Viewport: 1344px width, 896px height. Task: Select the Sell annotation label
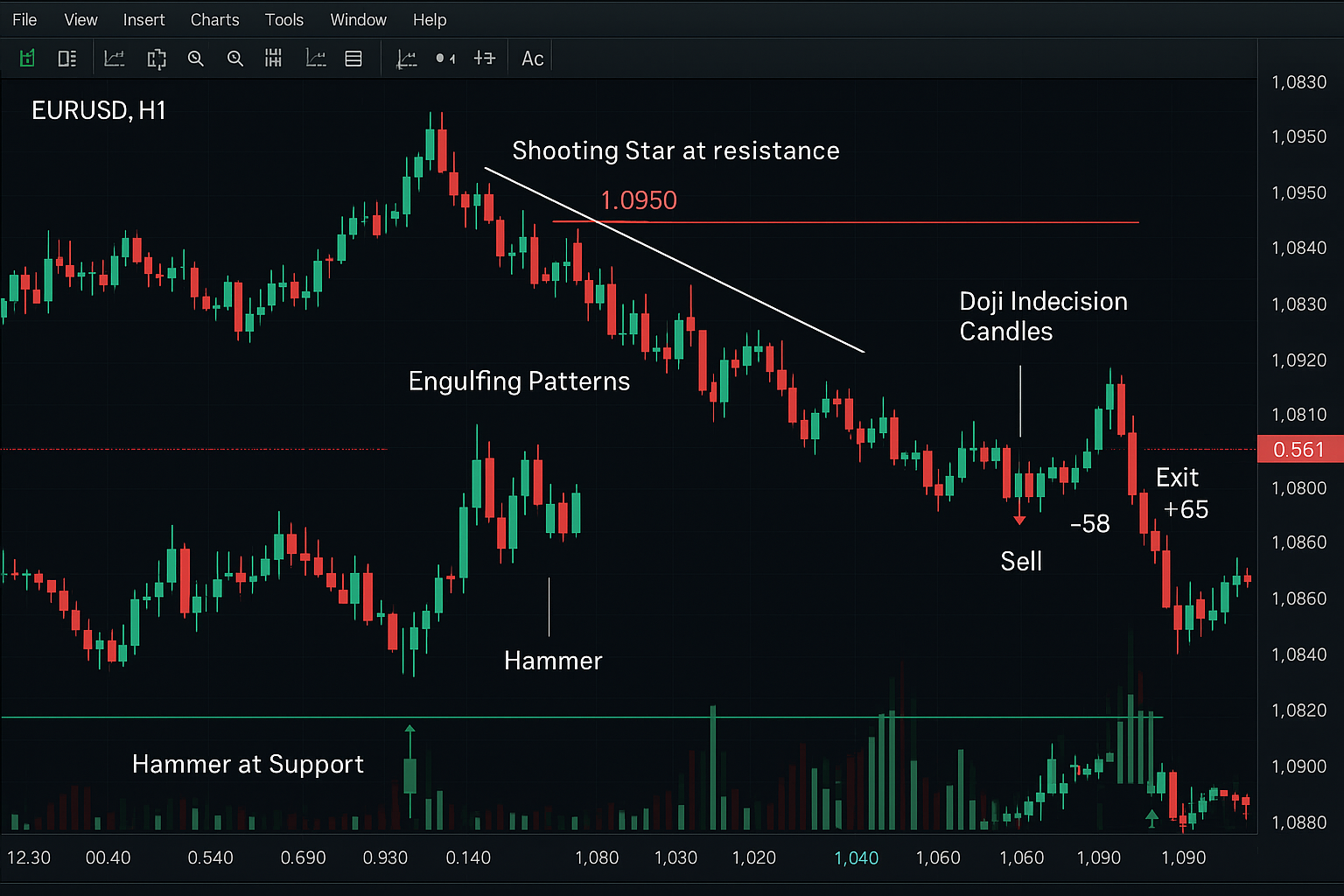[x=1021, y=561]
